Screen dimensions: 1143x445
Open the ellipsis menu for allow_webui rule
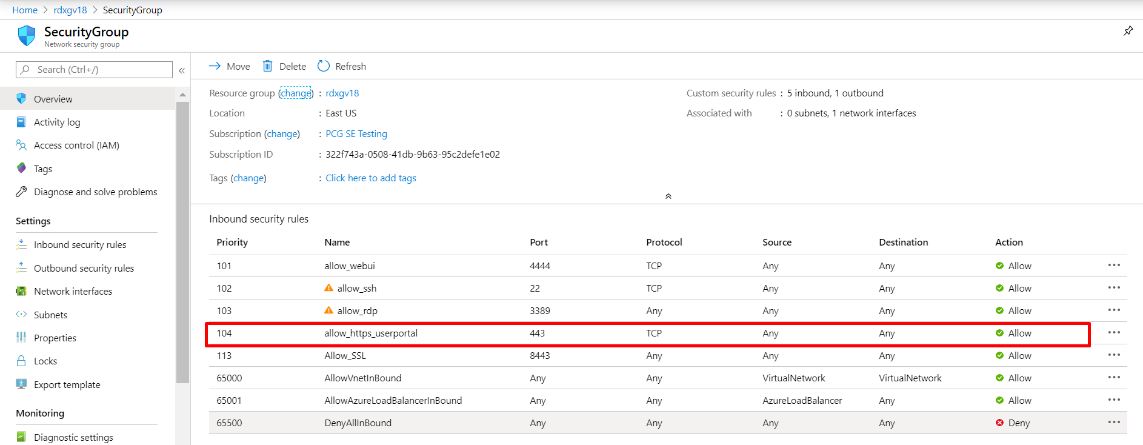click(x=1114, y=266)
